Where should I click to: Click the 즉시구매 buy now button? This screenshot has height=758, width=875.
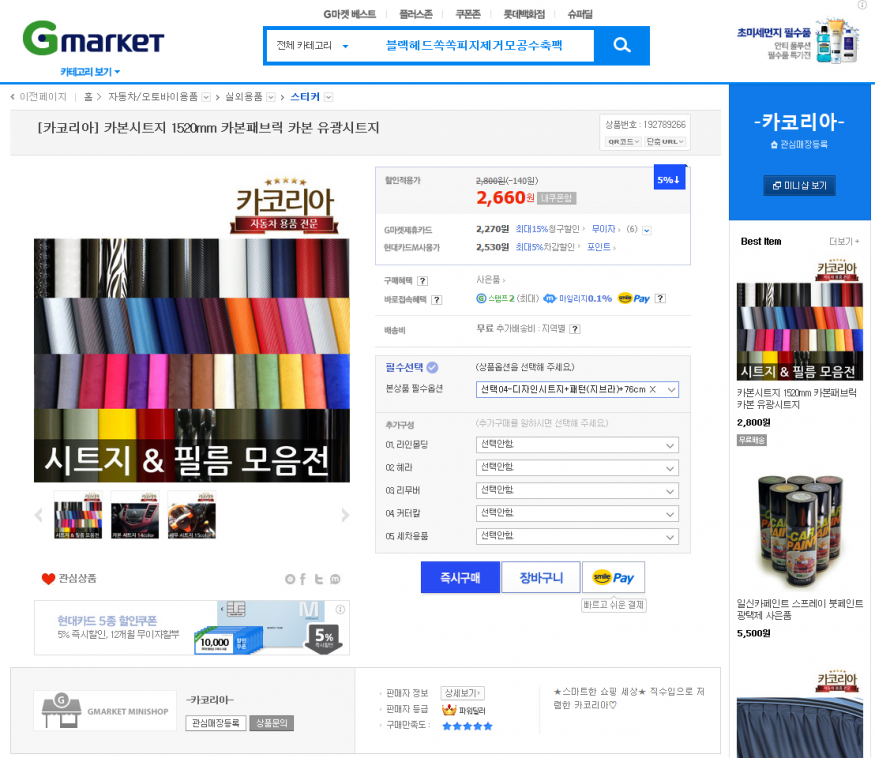[x=460, y=577]
